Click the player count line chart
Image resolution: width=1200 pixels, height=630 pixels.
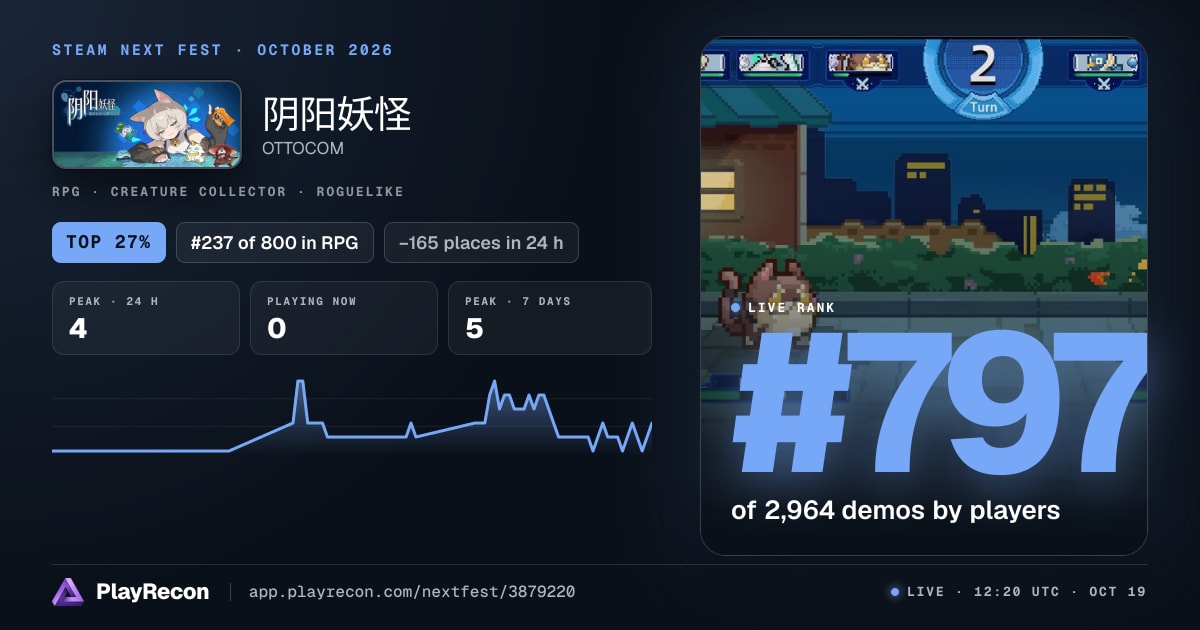click(352, 417)
